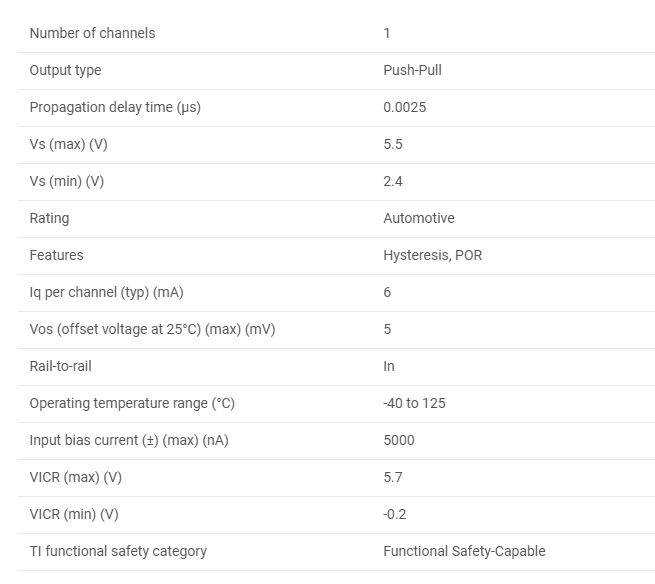Select the "-40 to 125" temperature range value

click(414, 403)
